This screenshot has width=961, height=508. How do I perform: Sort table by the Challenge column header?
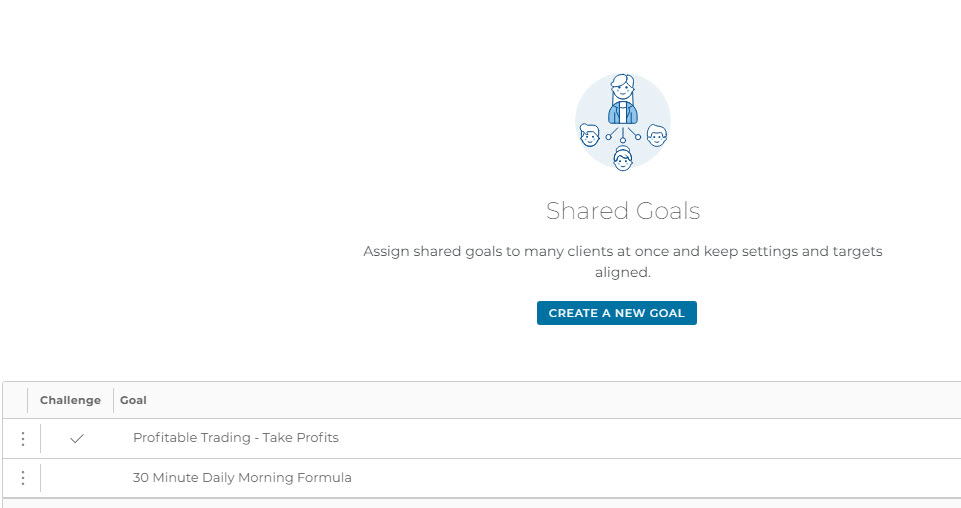(70, 400)
